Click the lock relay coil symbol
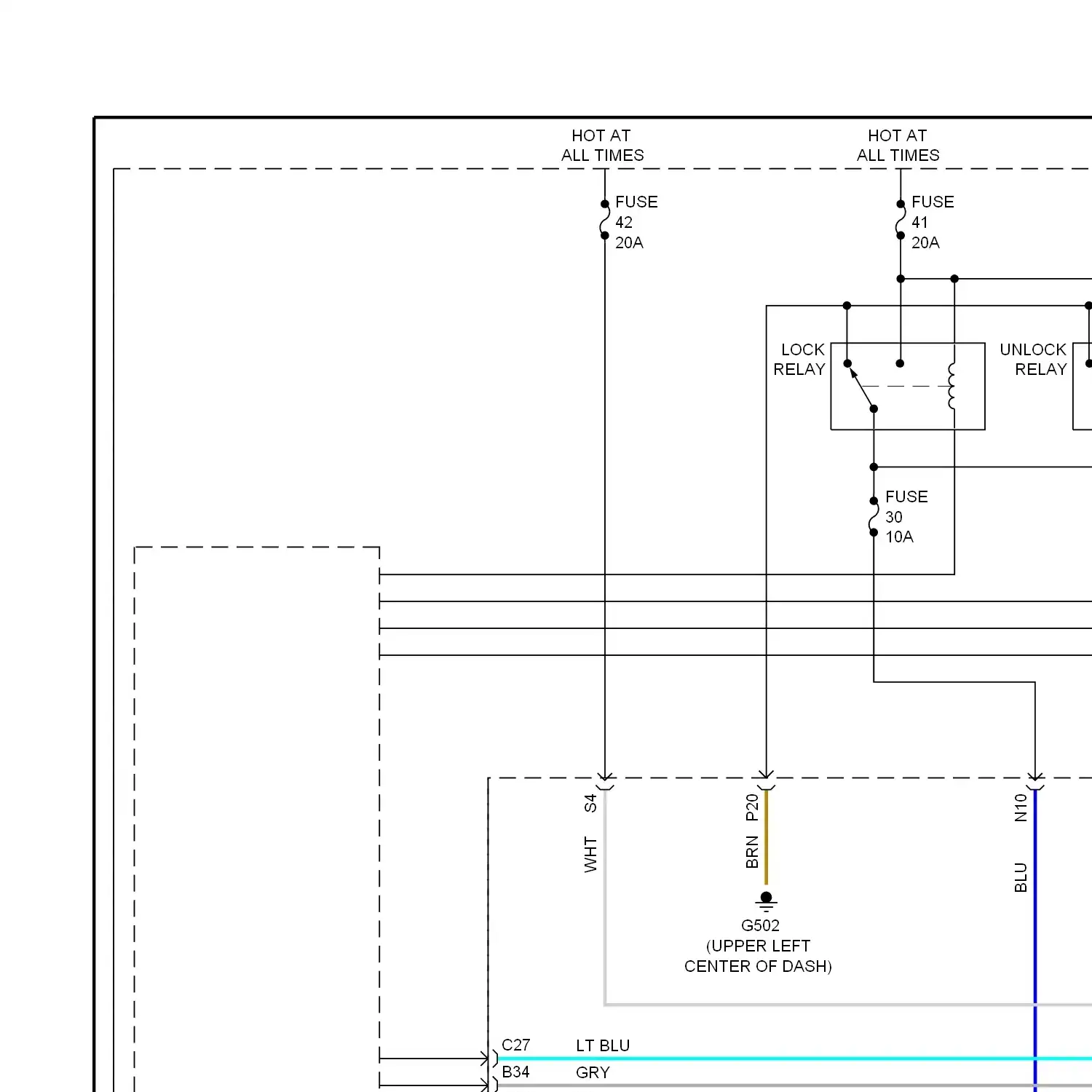 pos(952,386)
